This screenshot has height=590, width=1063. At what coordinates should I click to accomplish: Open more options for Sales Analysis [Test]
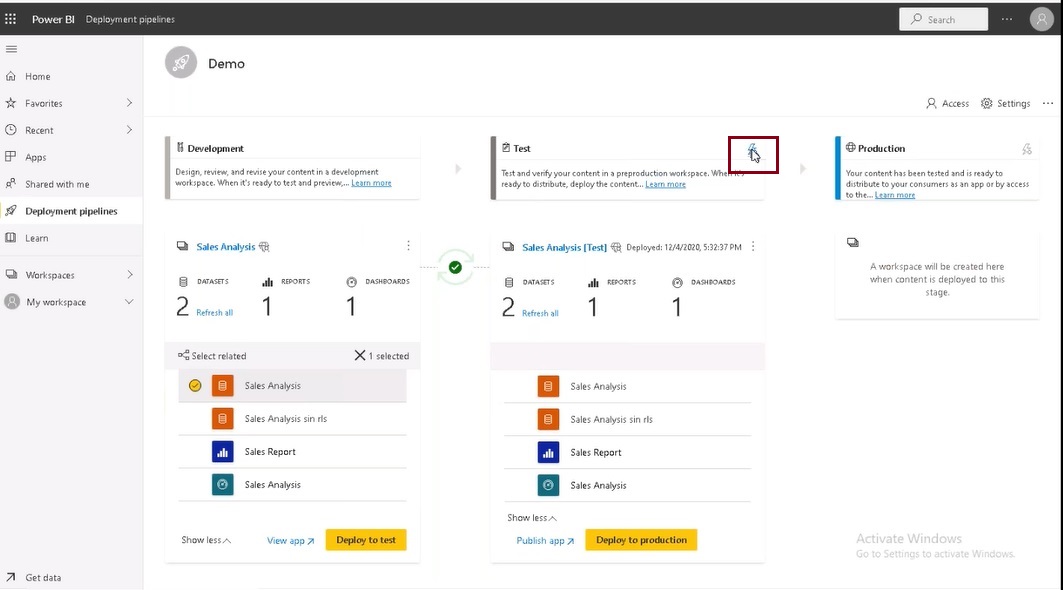click(753, 246)
